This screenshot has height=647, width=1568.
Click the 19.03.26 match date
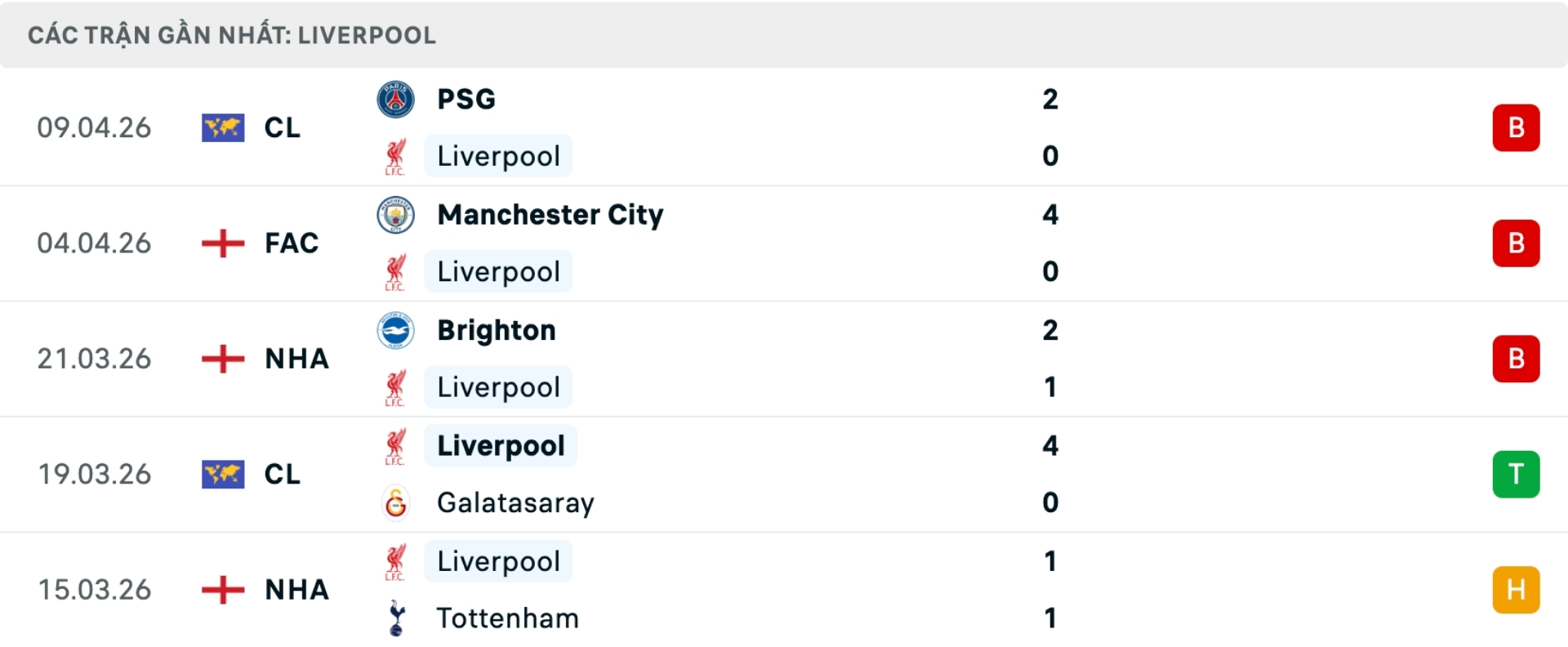(95, 475)
